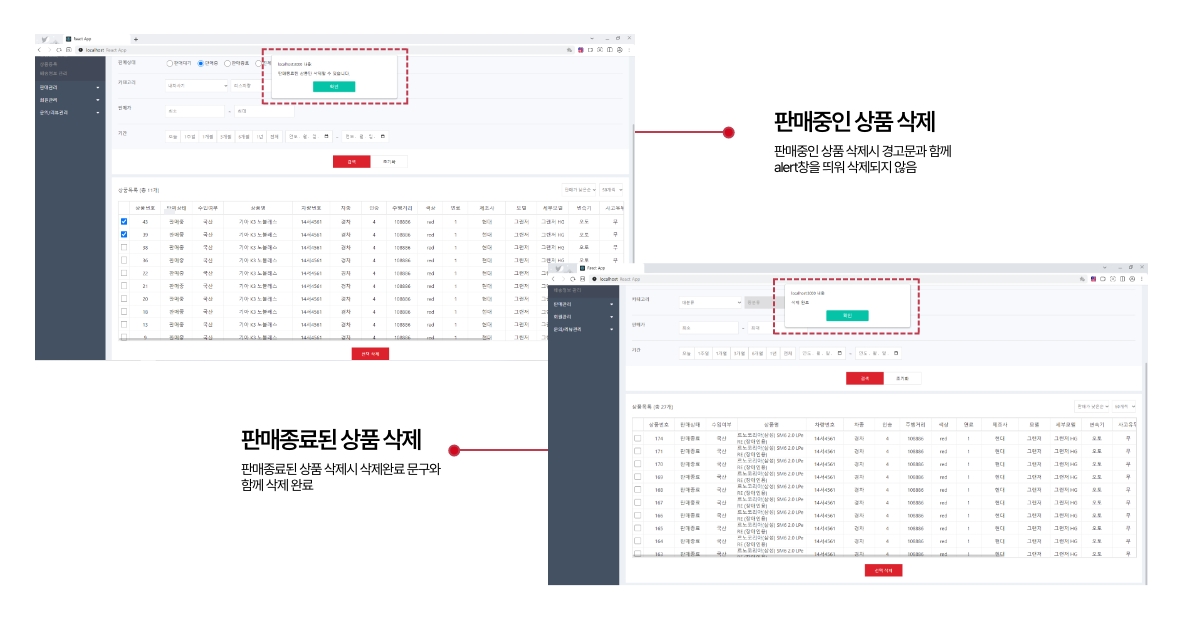The height and width of the screenshot is (641, 1186).
Task: Click side panel icon in 판매중 window toolbar
Action: [610, 50]
